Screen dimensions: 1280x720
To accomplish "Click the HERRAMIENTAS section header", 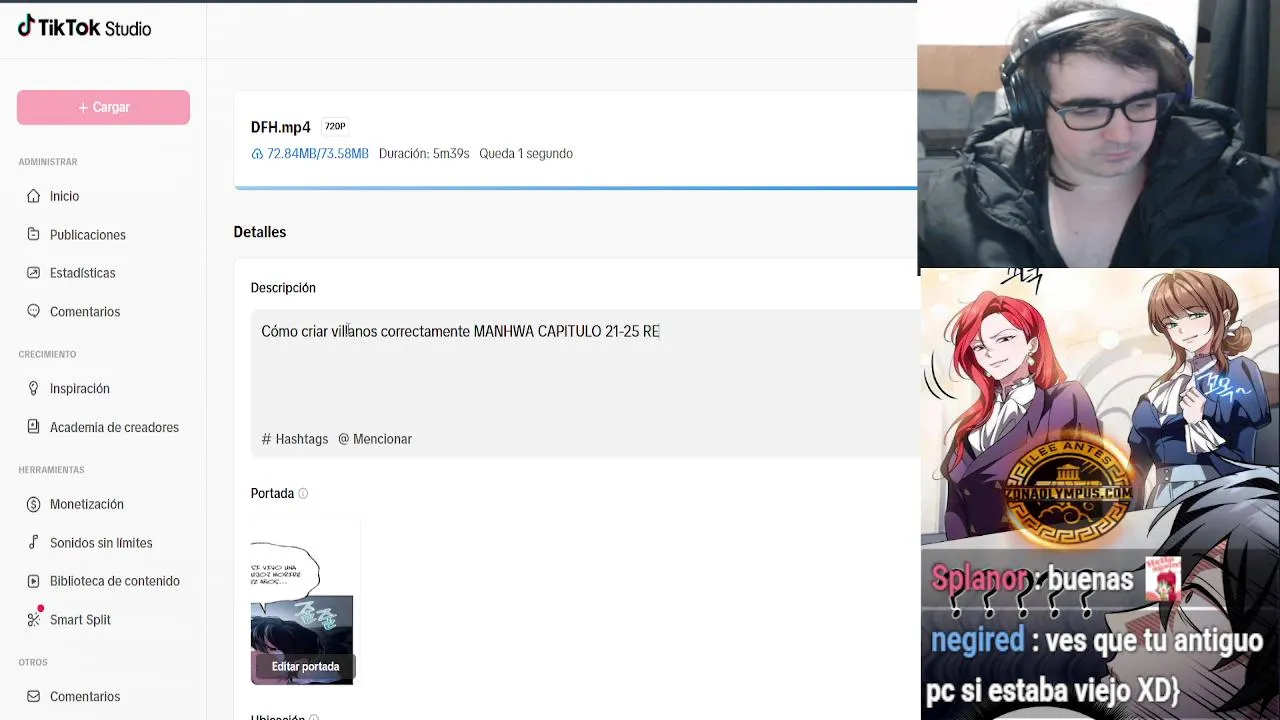I will 51,470.
